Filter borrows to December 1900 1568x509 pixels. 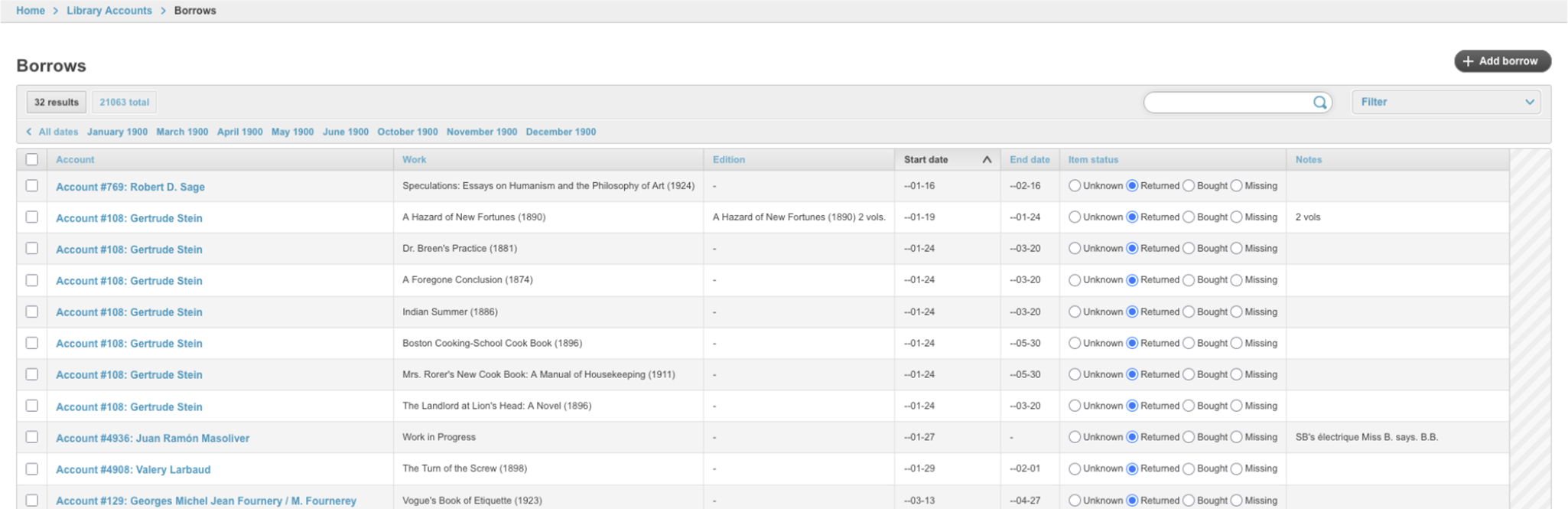[x=561, y=132]
